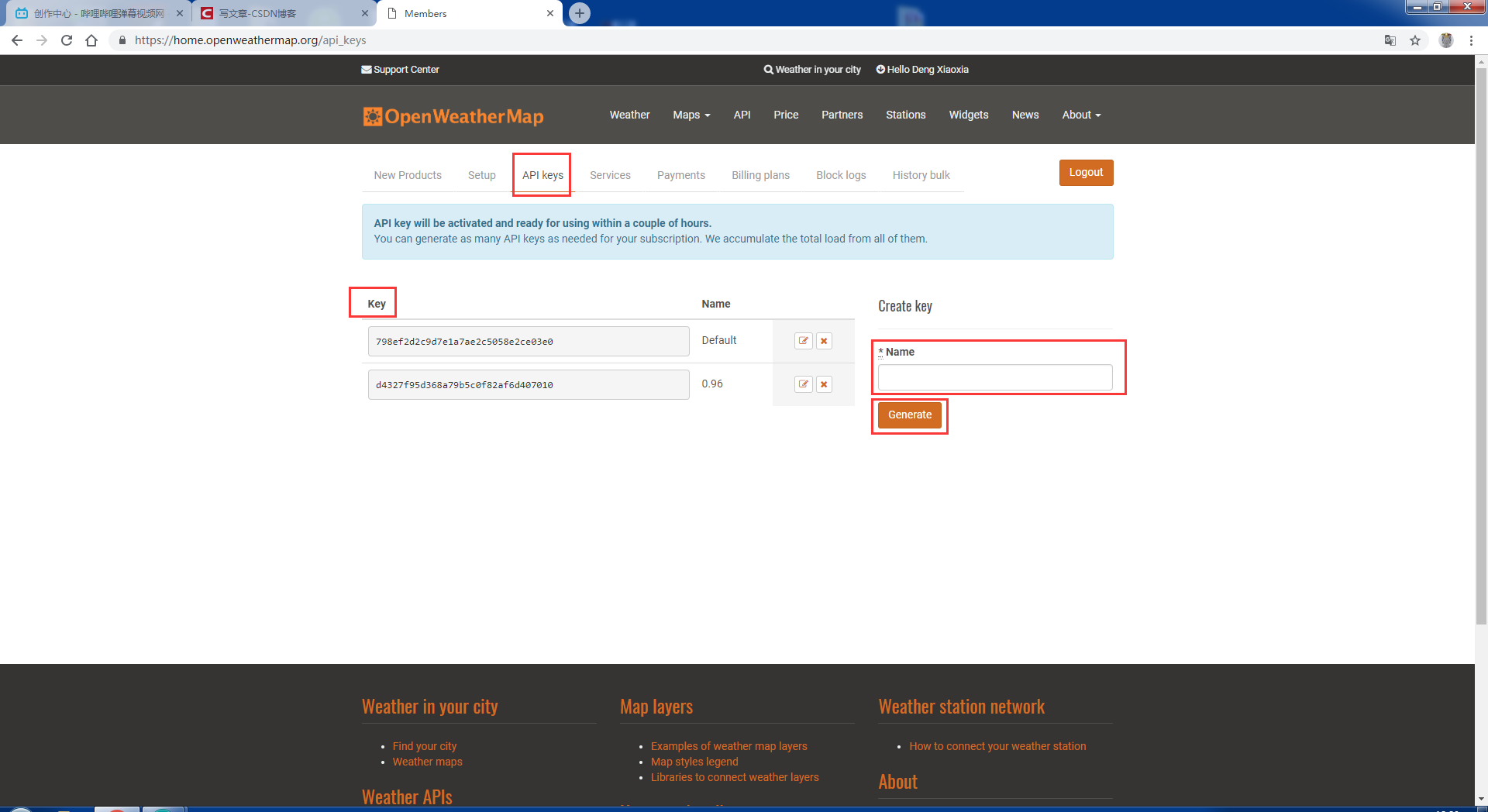Switch to the Setup tab
1488x812 pixels.
point(481,175)
